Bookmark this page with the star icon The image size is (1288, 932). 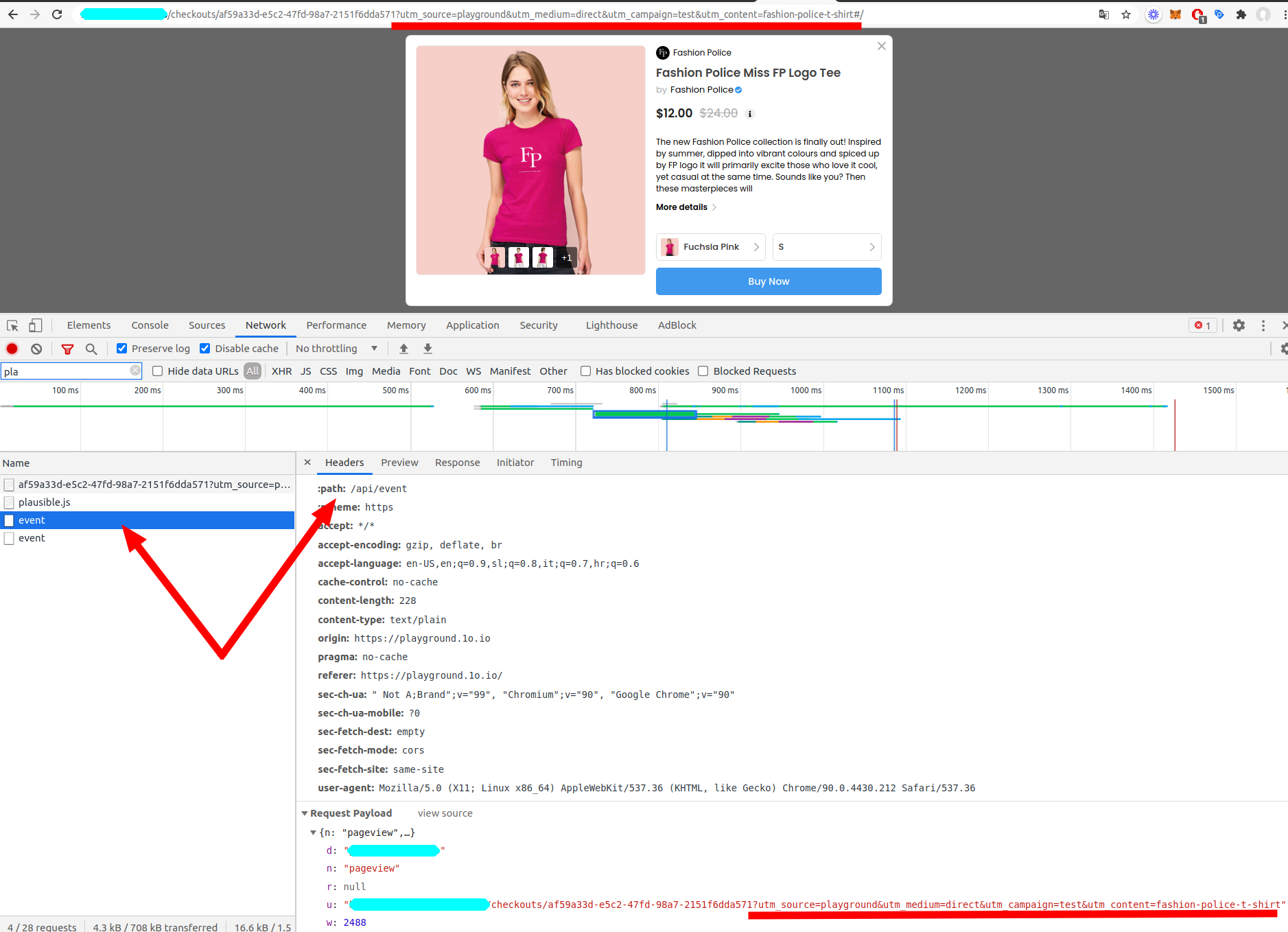pyautogui.click(x=1126, y=14)
